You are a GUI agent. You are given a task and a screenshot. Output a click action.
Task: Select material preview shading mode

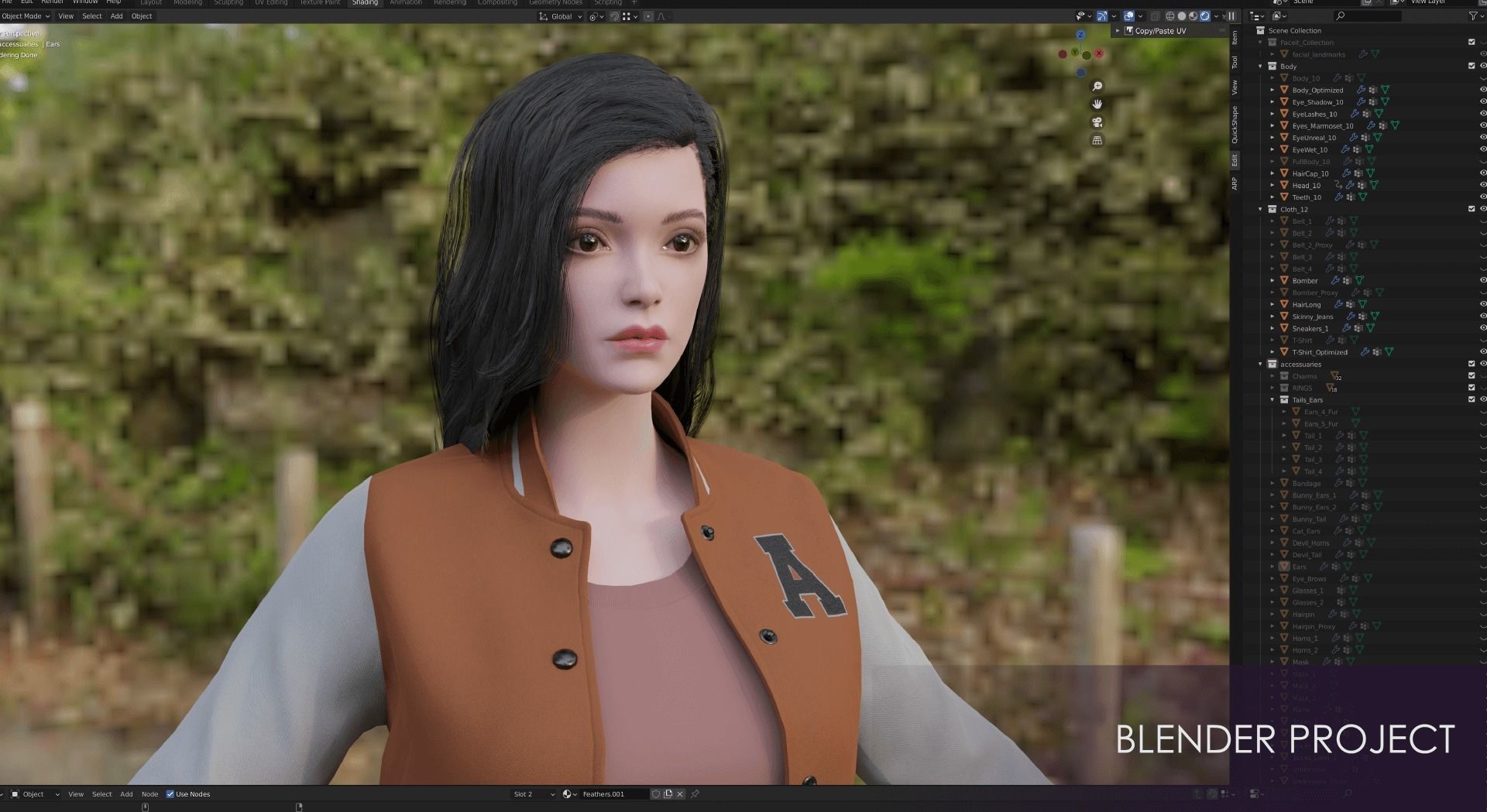click(x=1193, y=16)
